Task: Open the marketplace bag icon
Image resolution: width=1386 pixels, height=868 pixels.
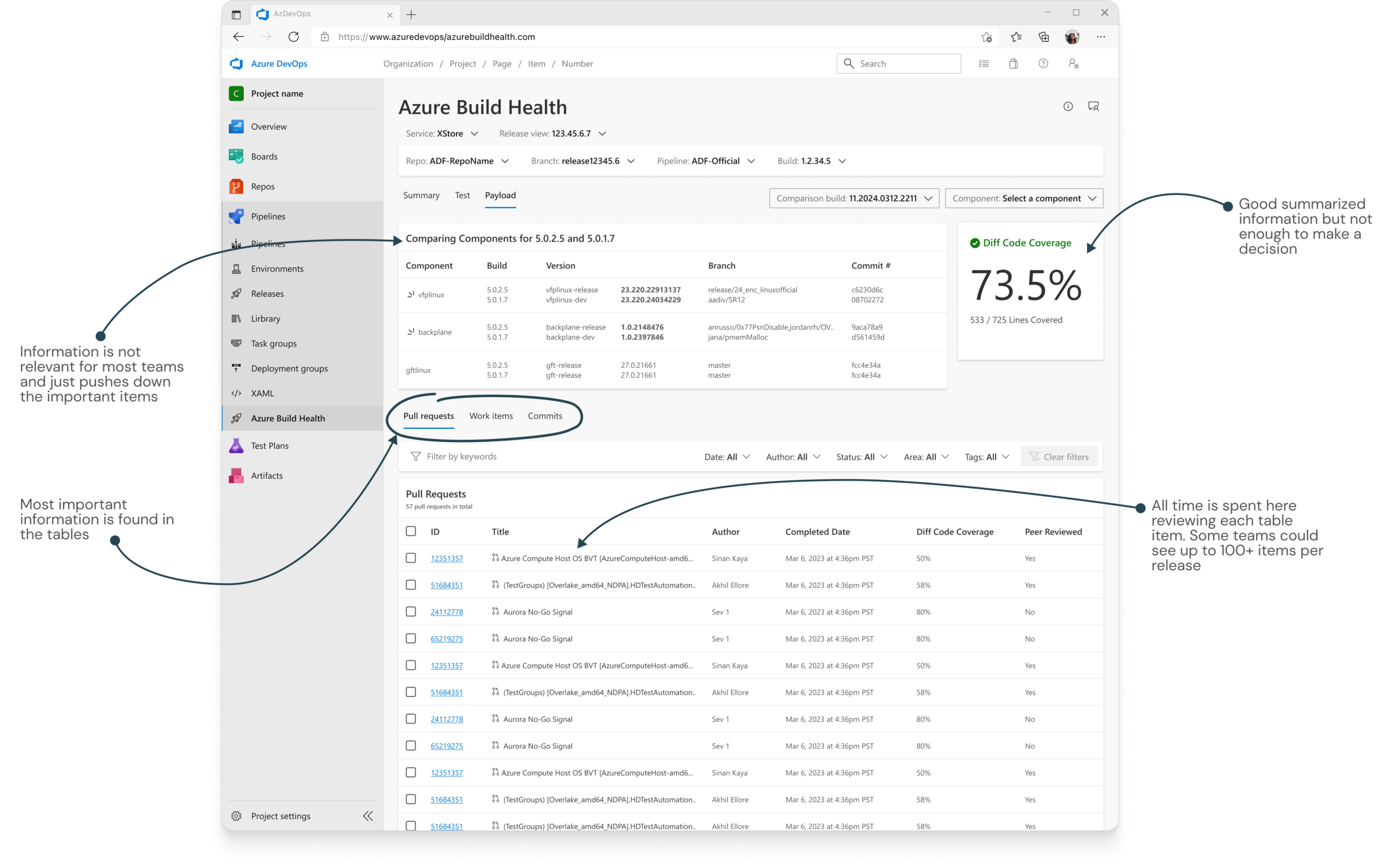Action: click(1013, 64)
